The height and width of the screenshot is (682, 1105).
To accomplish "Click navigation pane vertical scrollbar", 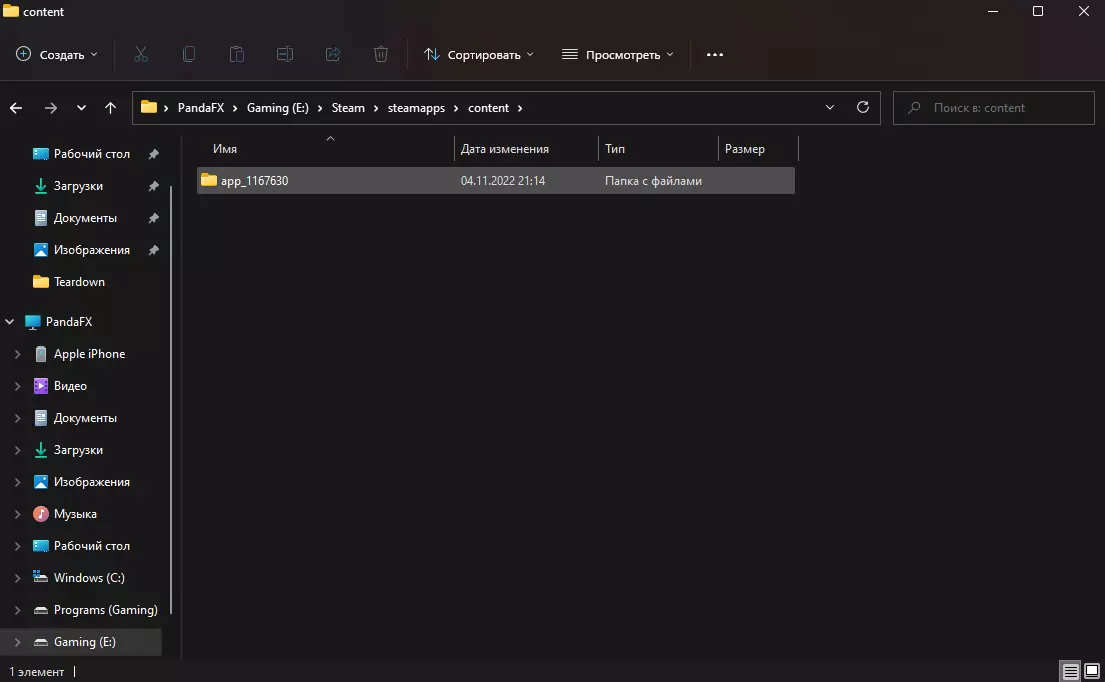I will (171, 400).
